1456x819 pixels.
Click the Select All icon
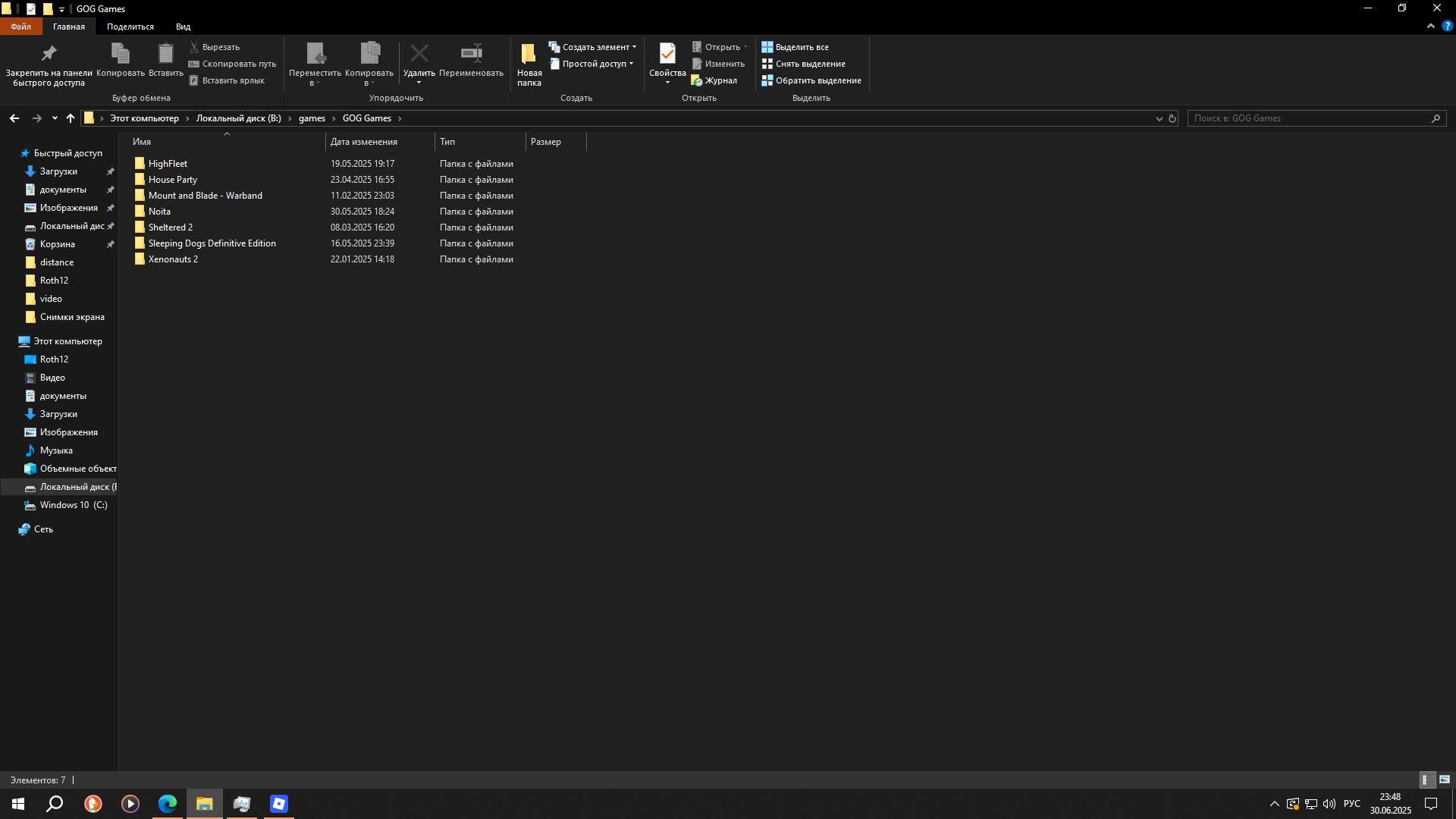[x=767, y=47]
